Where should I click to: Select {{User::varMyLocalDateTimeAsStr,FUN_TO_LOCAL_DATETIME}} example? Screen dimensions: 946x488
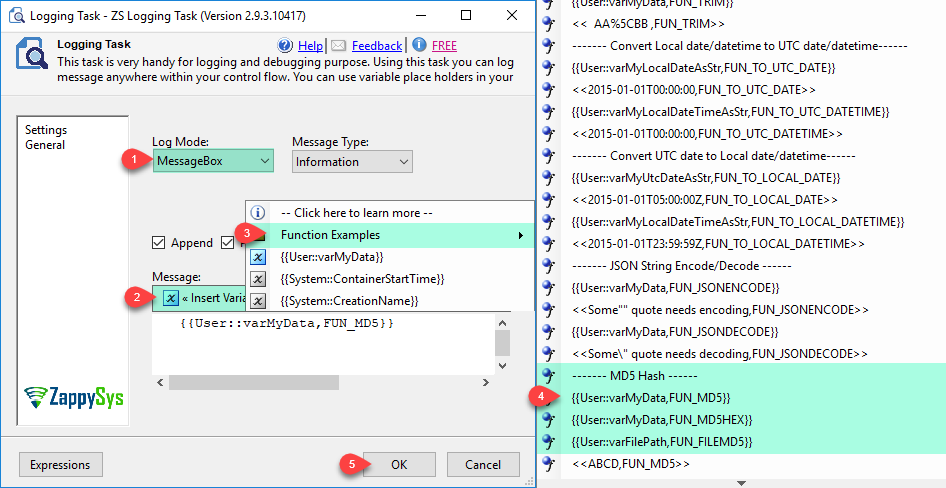[x=737, y=221]
